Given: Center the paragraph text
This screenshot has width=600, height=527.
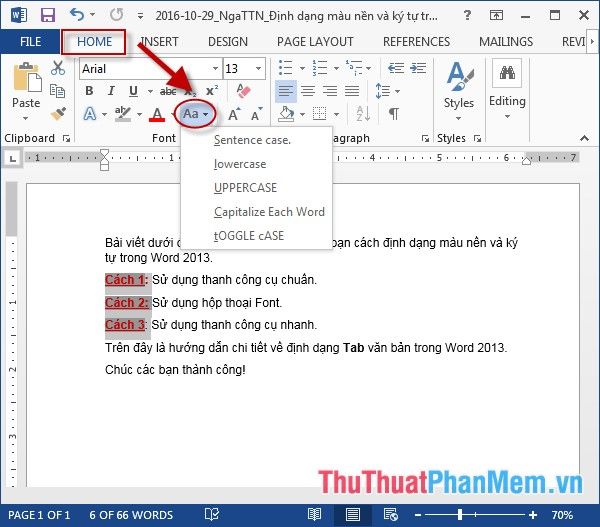Looking at the screenshot, I should click(x=308, y=91).
